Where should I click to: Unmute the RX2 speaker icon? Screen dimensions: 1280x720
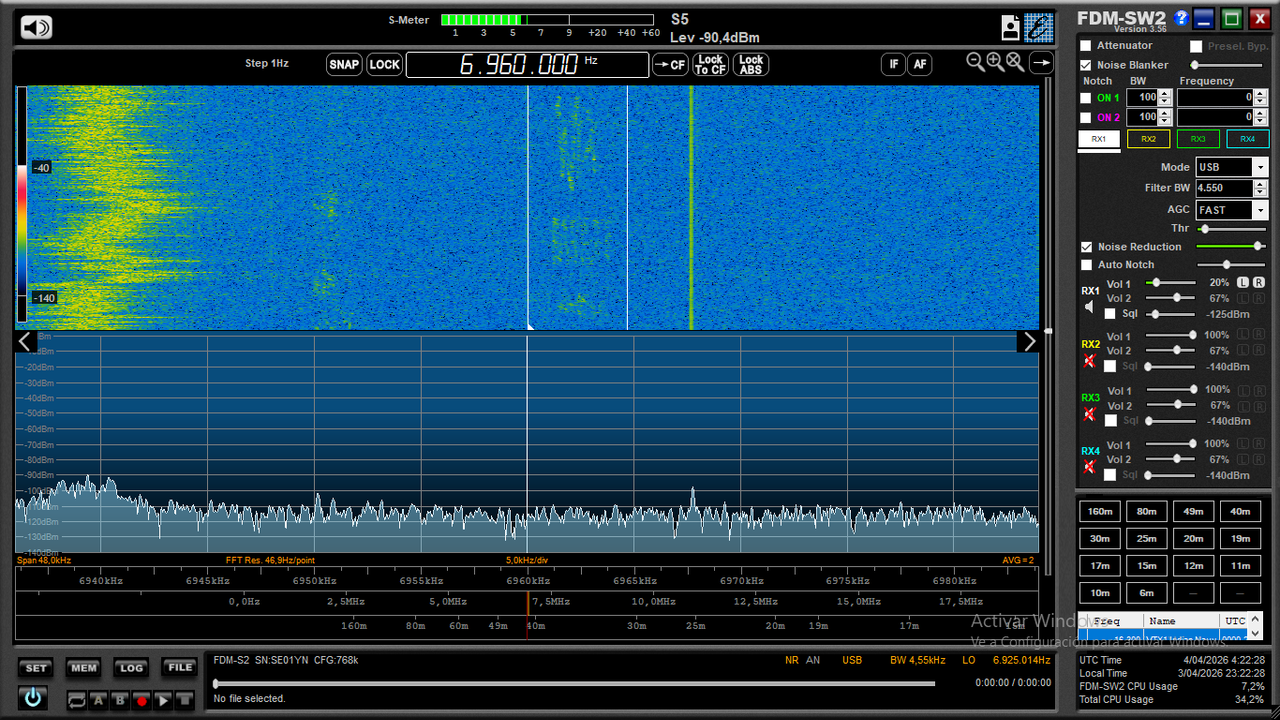1090,360
